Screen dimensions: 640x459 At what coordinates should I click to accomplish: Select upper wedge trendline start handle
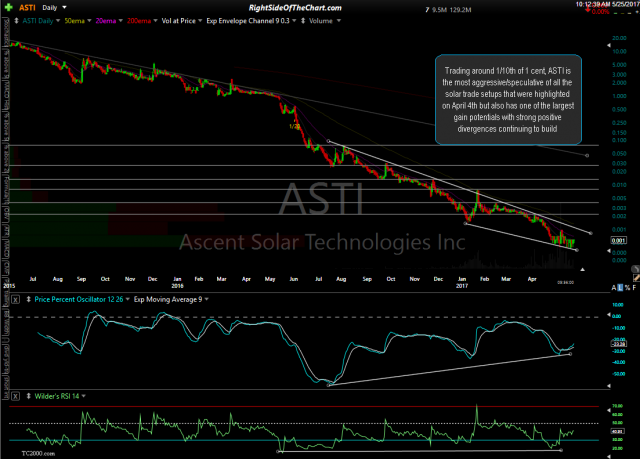pos(329,141)
